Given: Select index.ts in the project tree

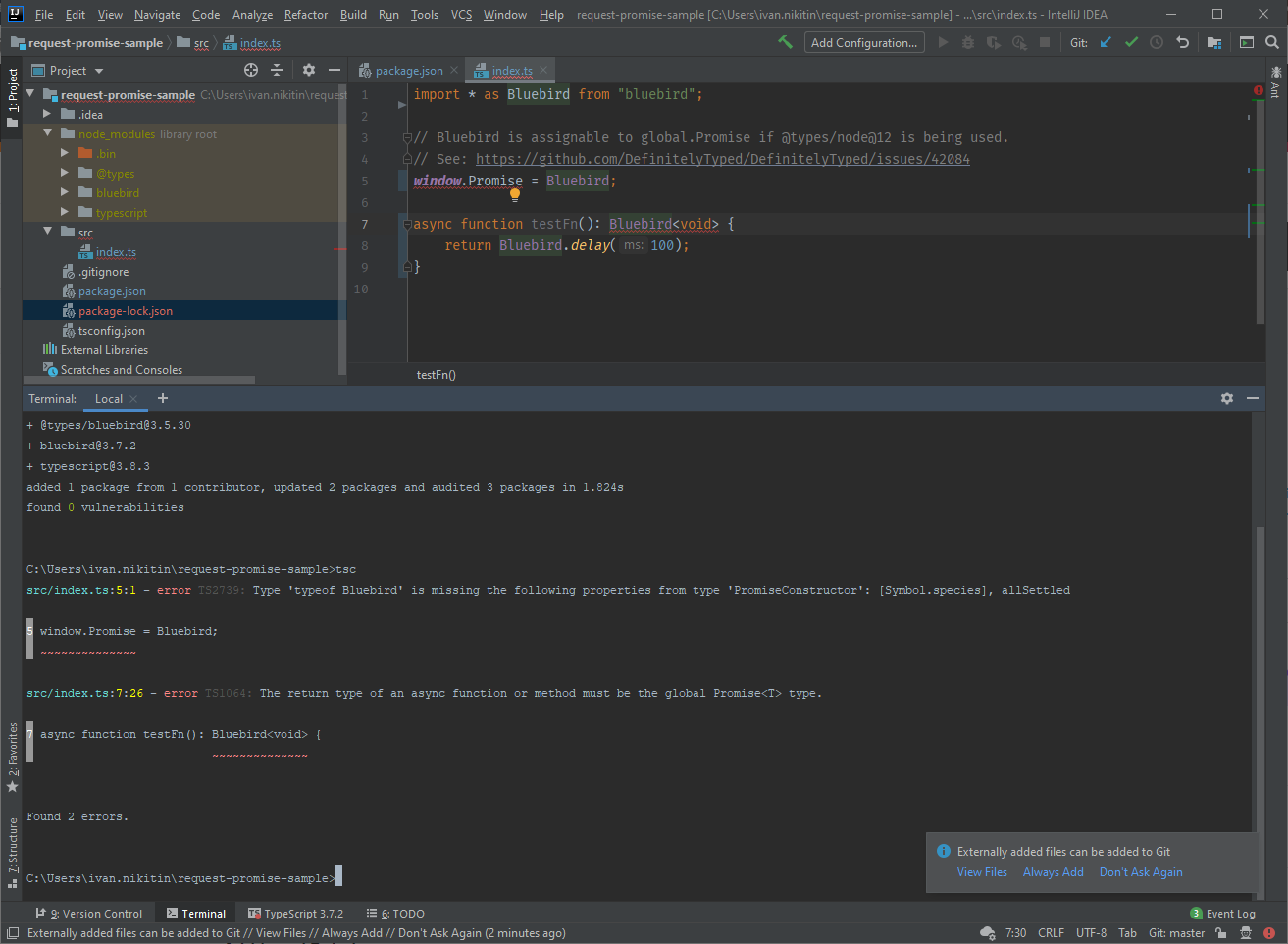Looking at the screenshot, I should [x=116, y=252].
